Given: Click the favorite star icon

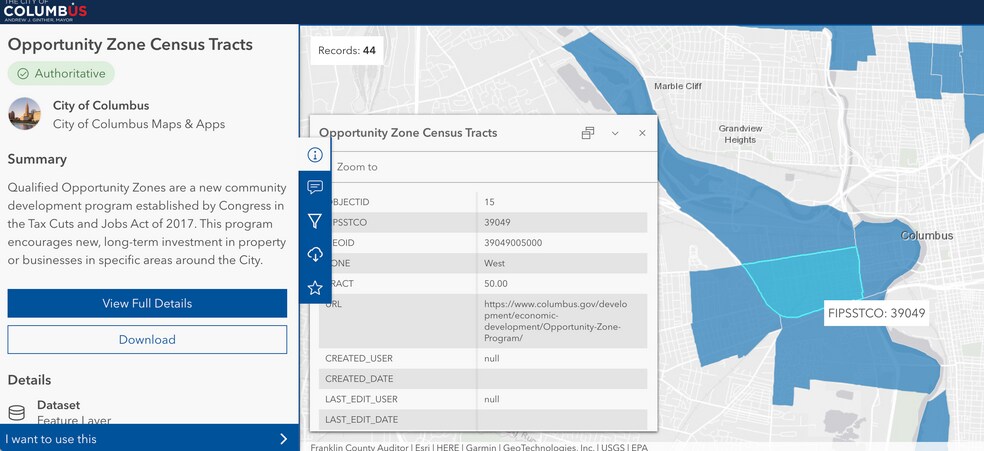Looking at the screenshot, I should (315, 288).
